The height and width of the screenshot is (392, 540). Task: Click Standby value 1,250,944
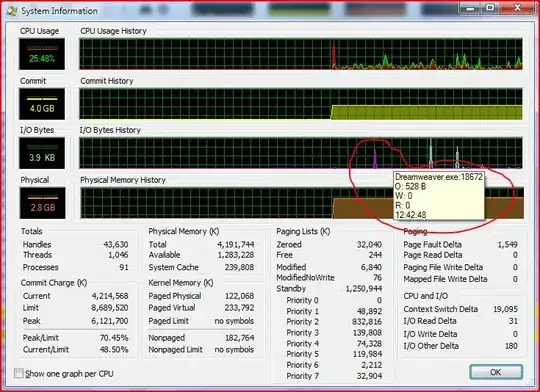click(x=364, y=289)
